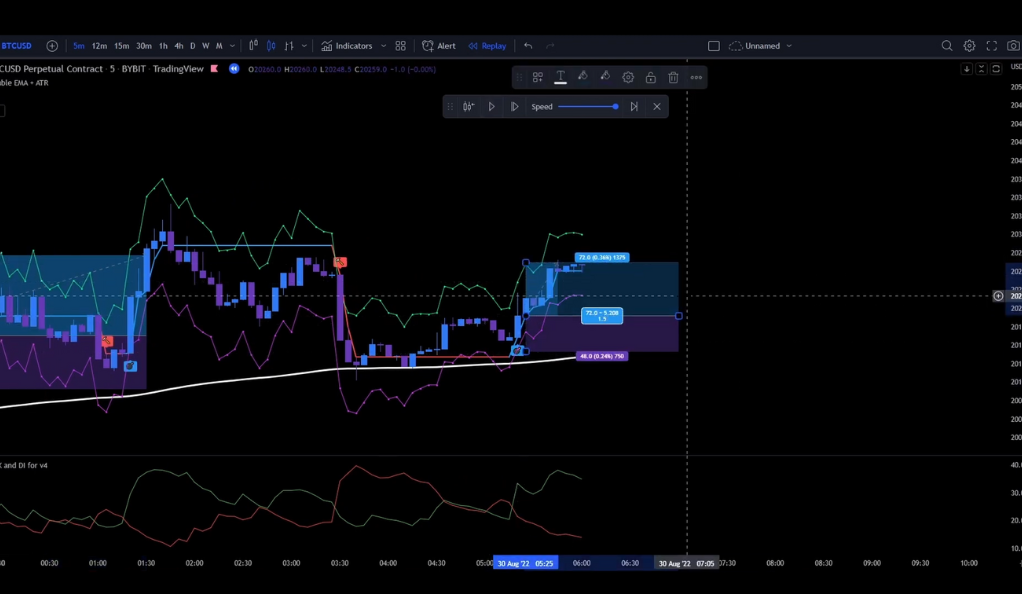Select the bars chart style icon
This screenshot has width=1022, height=594.
coord(289,46)
